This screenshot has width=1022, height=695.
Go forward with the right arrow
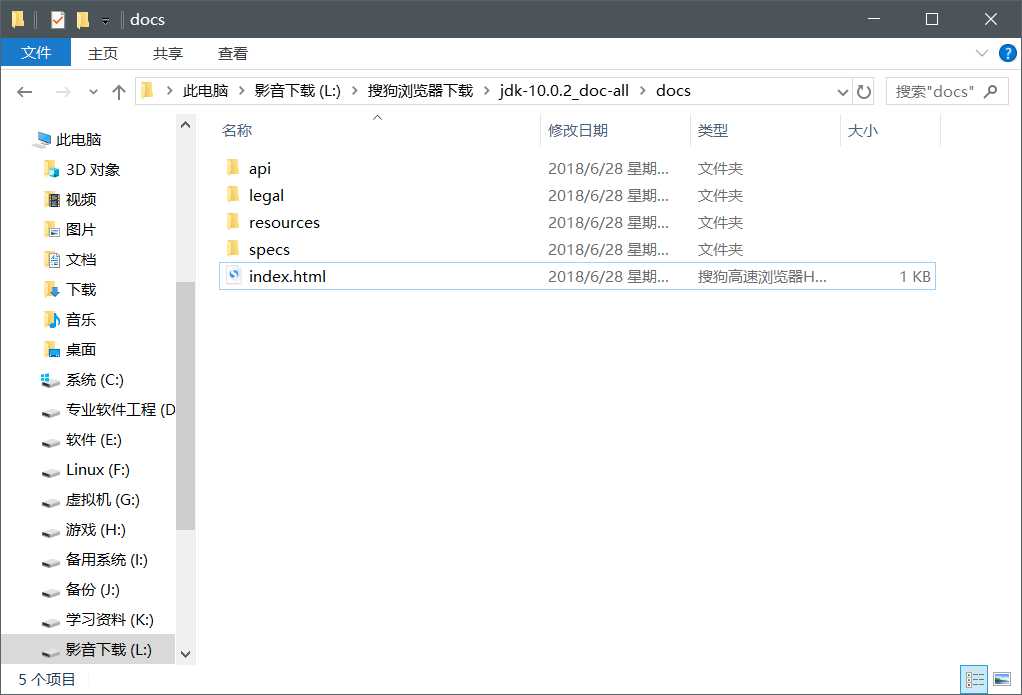point(63,92)
